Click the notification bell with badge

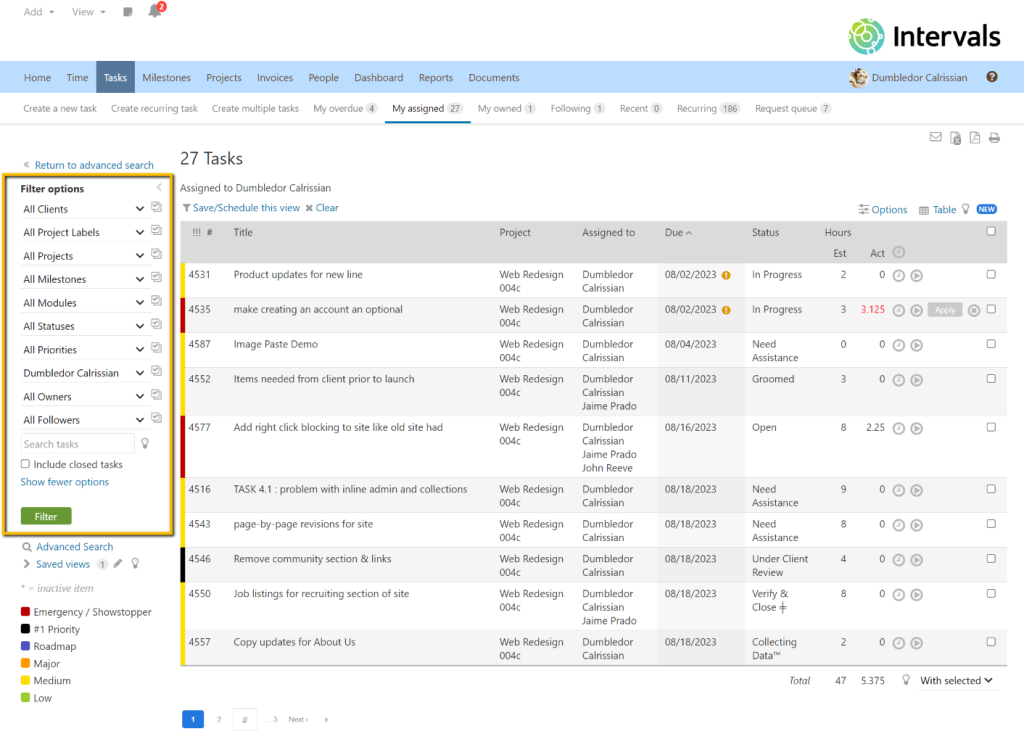(x=154, y=10)
